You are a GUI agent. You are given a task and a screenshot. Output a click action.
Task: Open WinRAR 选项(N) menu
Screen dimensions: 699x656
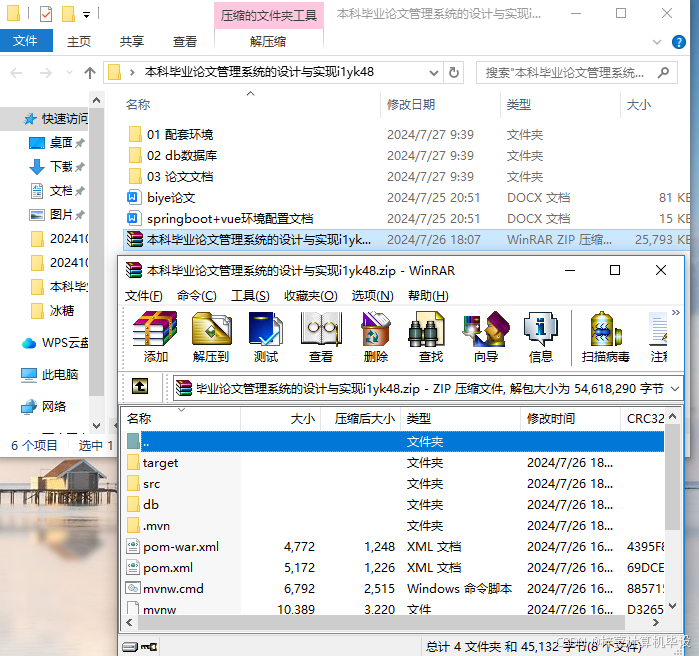pyautogui.click(x=372, y=295)
